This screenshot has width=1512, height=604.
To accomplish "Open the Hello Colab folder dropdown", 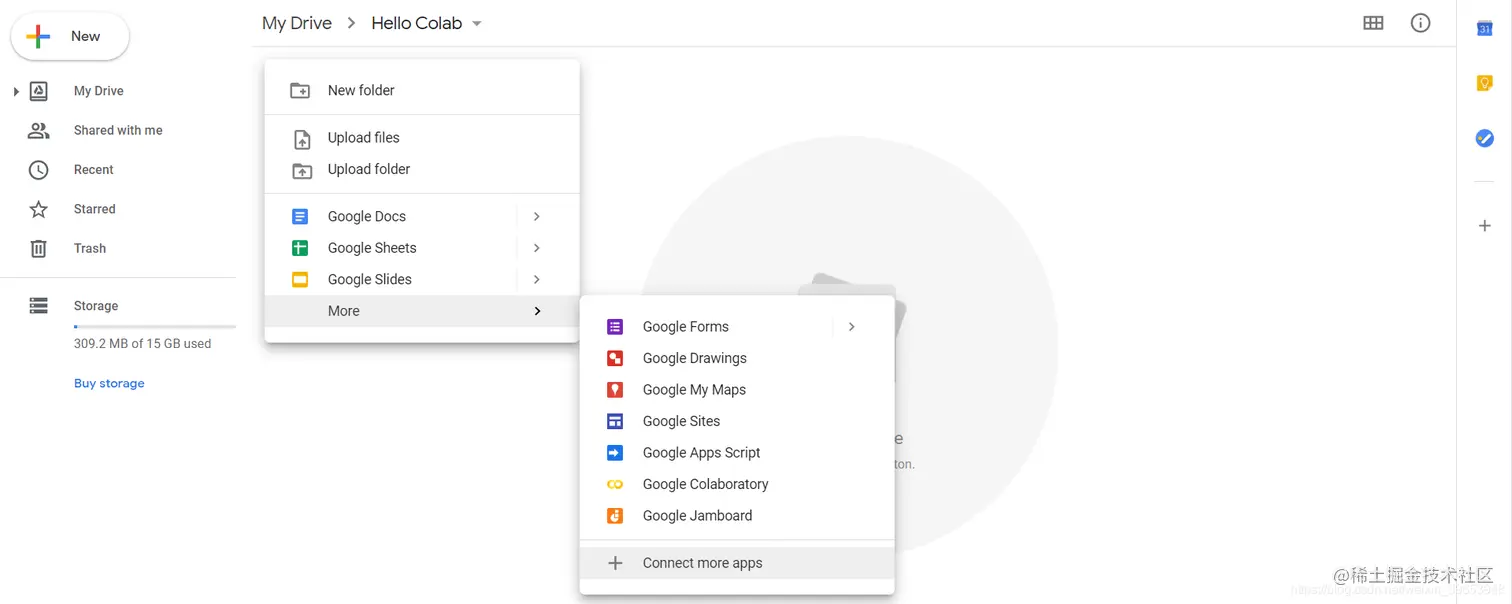I will tap(477, 24).
